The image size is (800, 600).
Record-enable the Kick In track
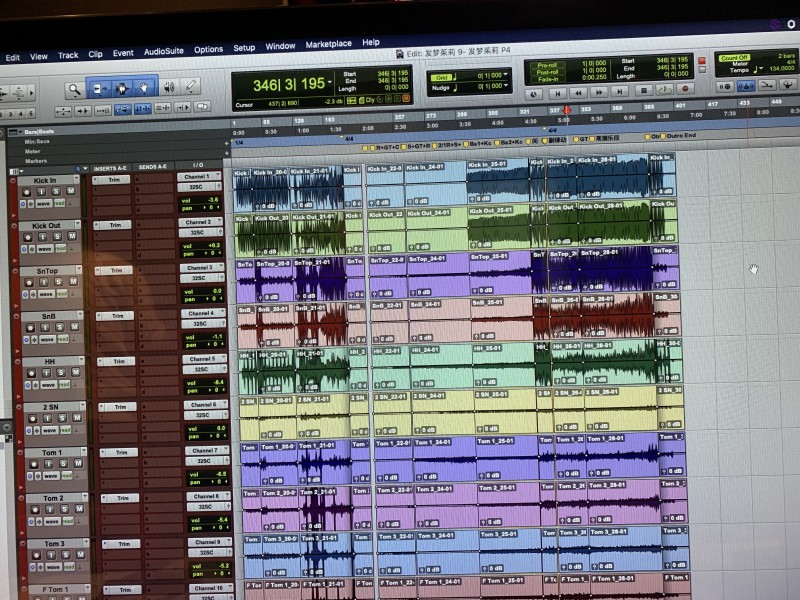tap(26, 192)
